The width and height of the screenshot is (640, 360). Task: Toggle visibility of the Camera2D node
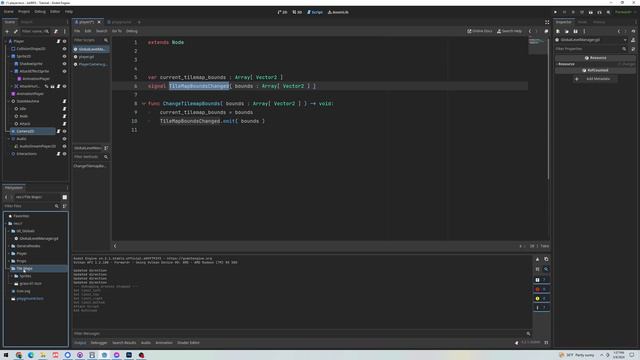(x=64, y=131)
